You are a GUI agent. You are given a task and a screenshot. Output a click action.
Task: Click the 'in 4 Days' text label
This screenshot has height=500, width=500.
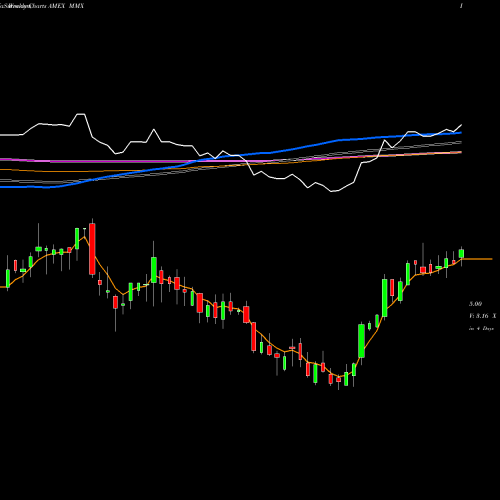[x=481, y=328]
